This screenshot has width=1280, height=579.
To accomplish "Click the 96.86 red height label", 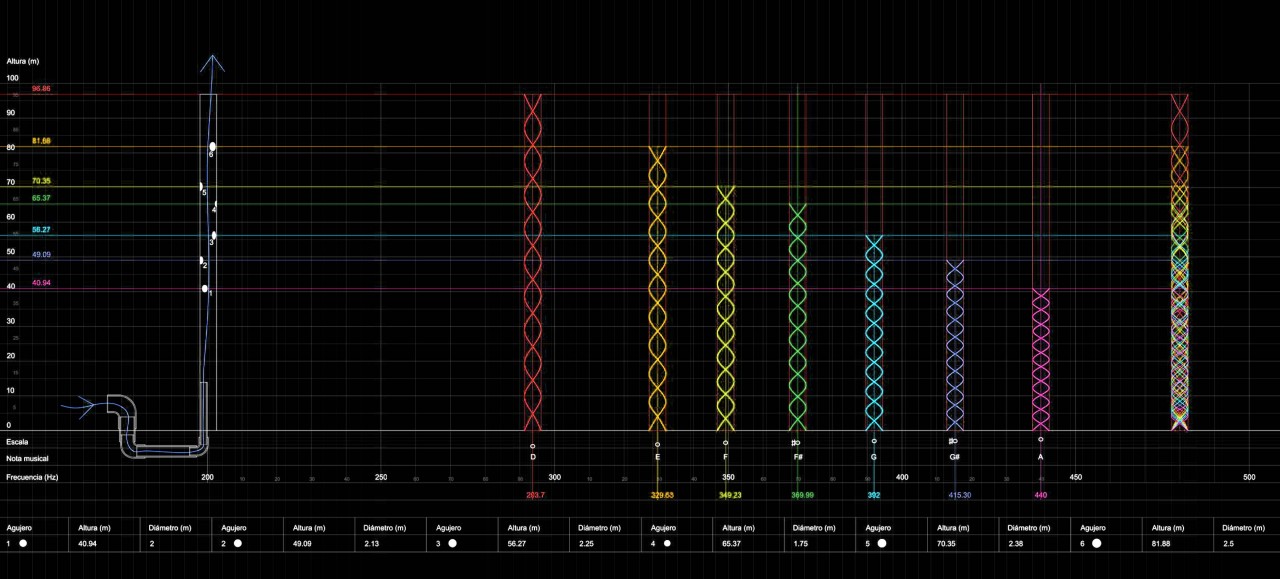I will click(41, 89).
